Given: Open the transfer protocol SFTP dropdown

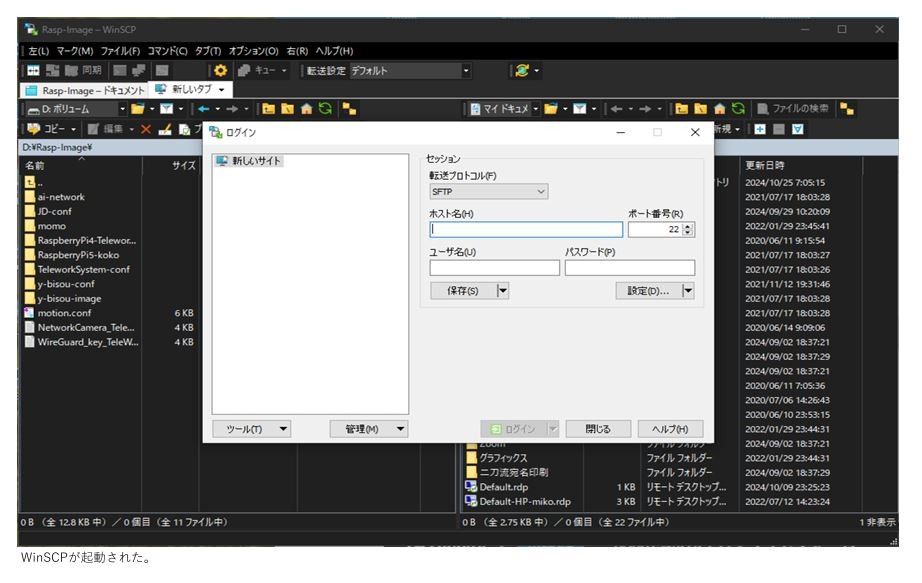Looking at the screenshot, I should [x=489, y=192].
